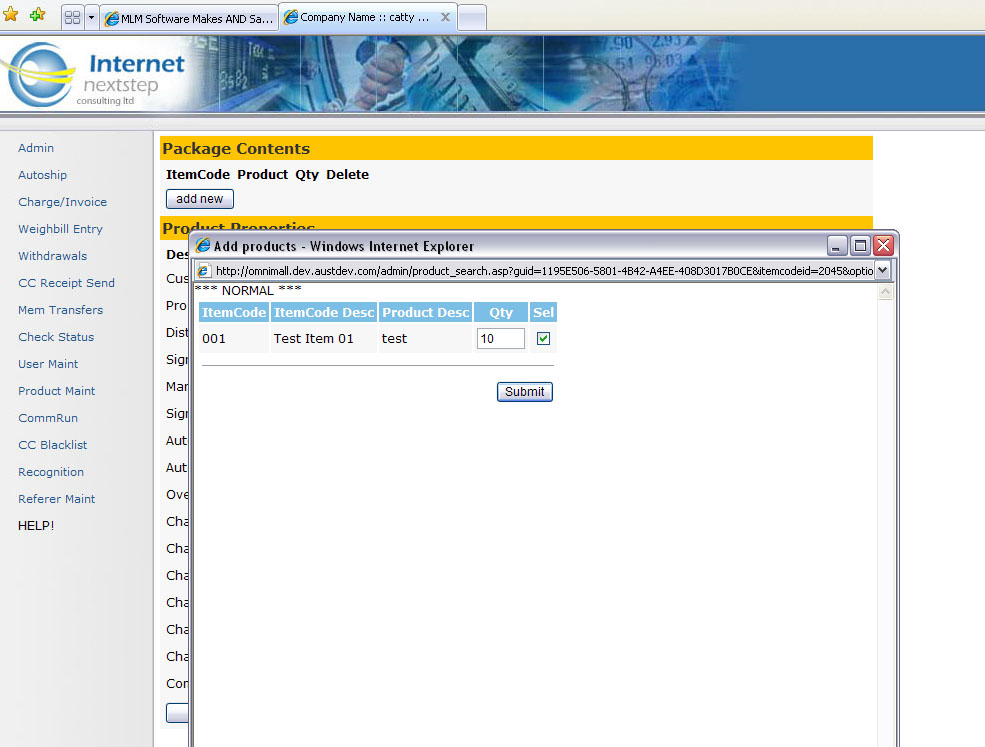Open the Quick Tabs grid icon
The width and height of the screenshot is (985, 747).
point(72,18)
